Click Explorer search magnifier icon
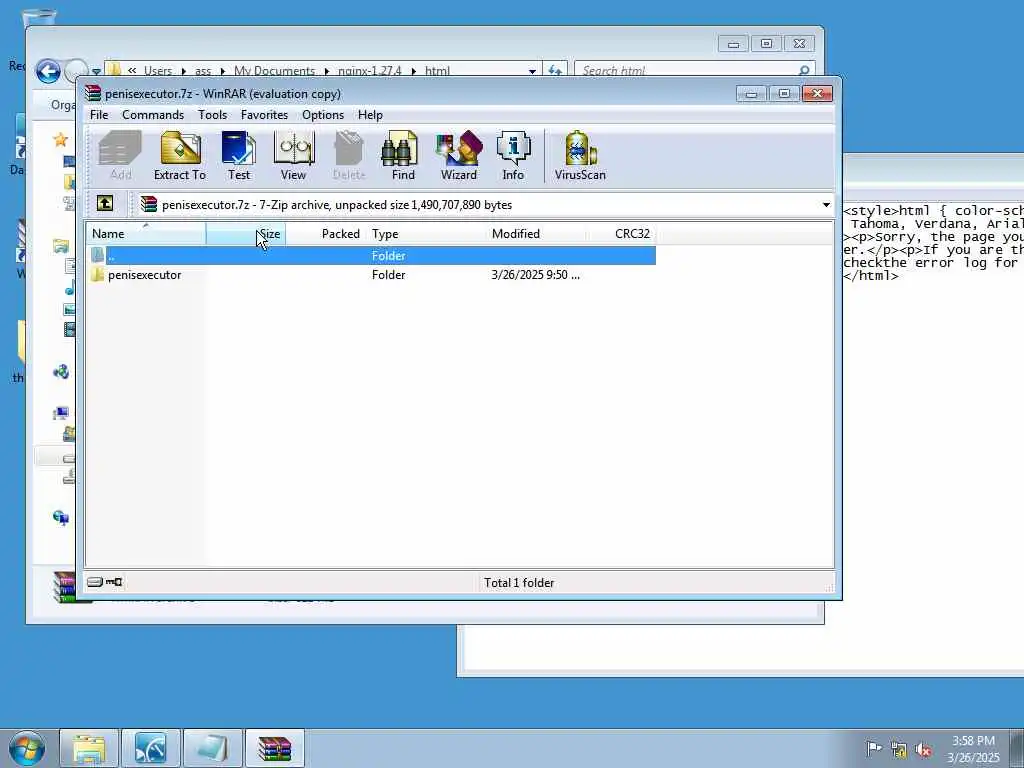1024x768 pixels. (x=804, y=71)
